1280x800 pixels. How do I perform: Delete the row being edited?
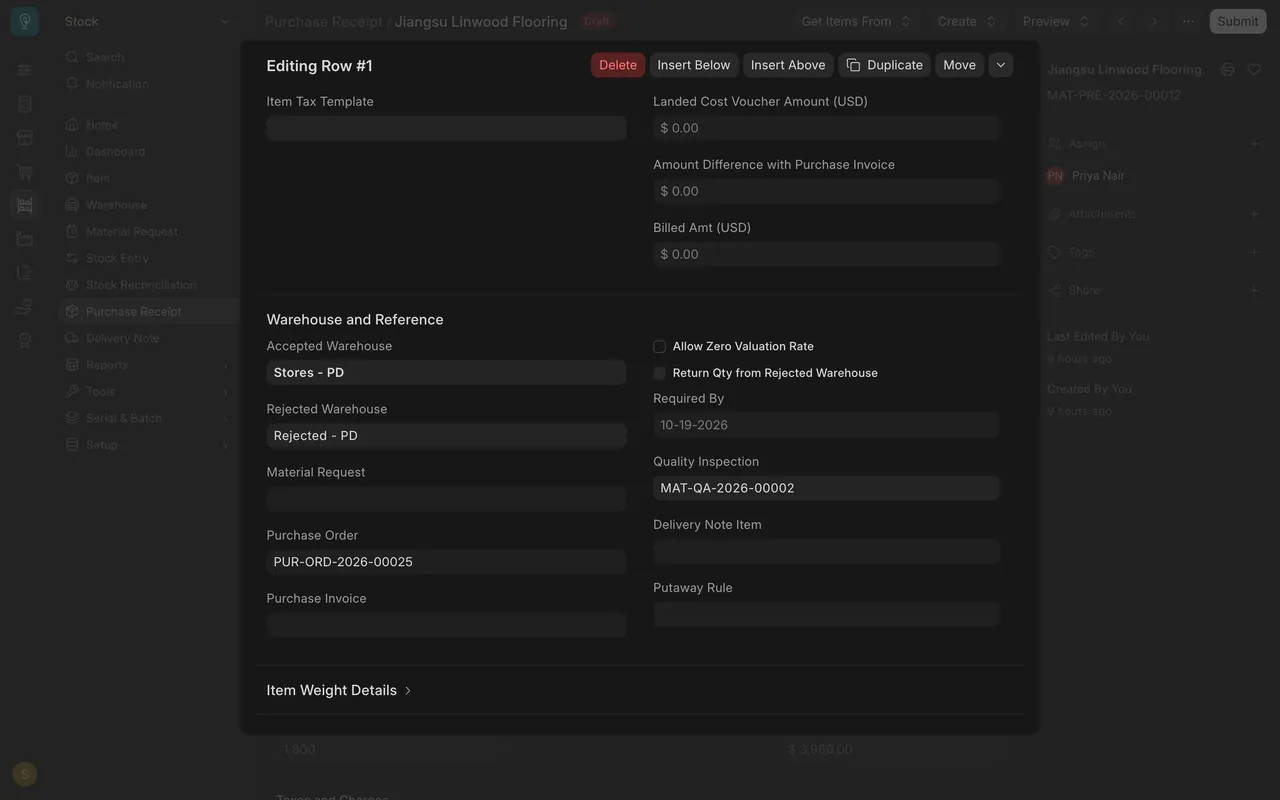[618, 65]
